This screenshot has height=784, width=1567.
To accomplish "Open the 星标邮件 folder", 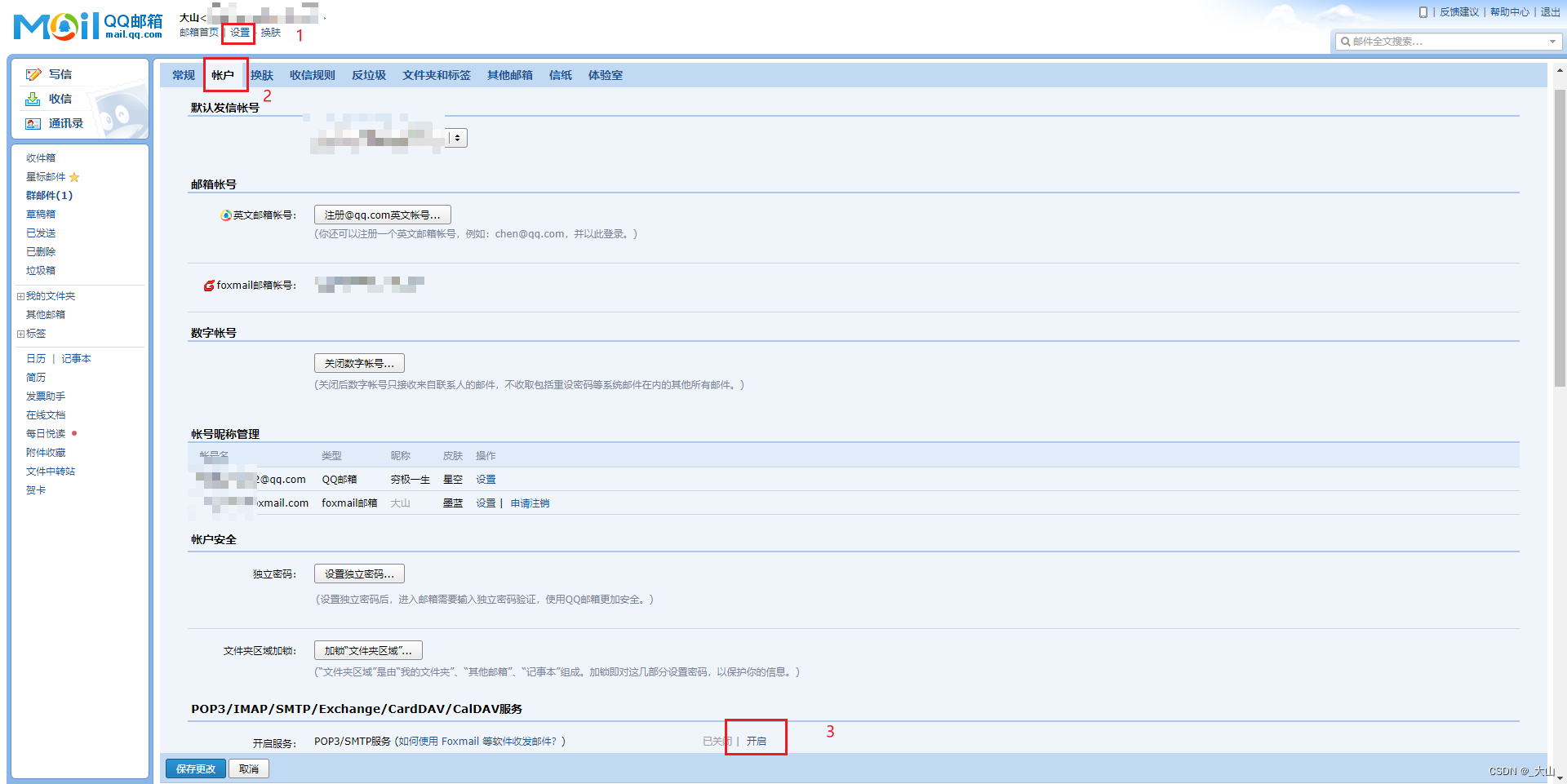I will [x=46, y=177].
